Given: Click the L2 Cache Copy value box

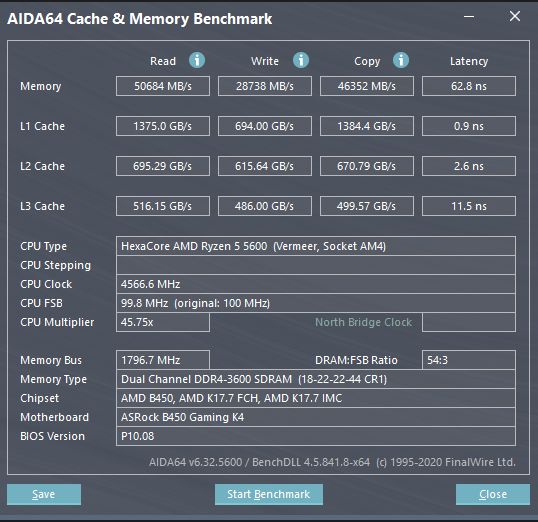Looking at the screenshot, I should pos(367,166).
